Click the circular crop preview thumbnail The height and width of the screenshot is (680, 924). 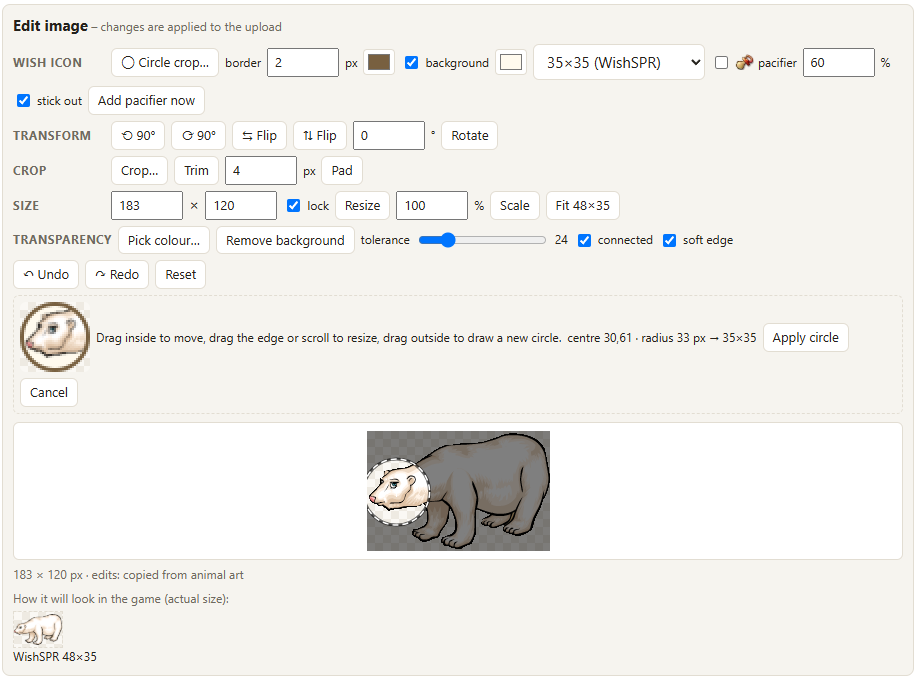[x=55, y=337]
